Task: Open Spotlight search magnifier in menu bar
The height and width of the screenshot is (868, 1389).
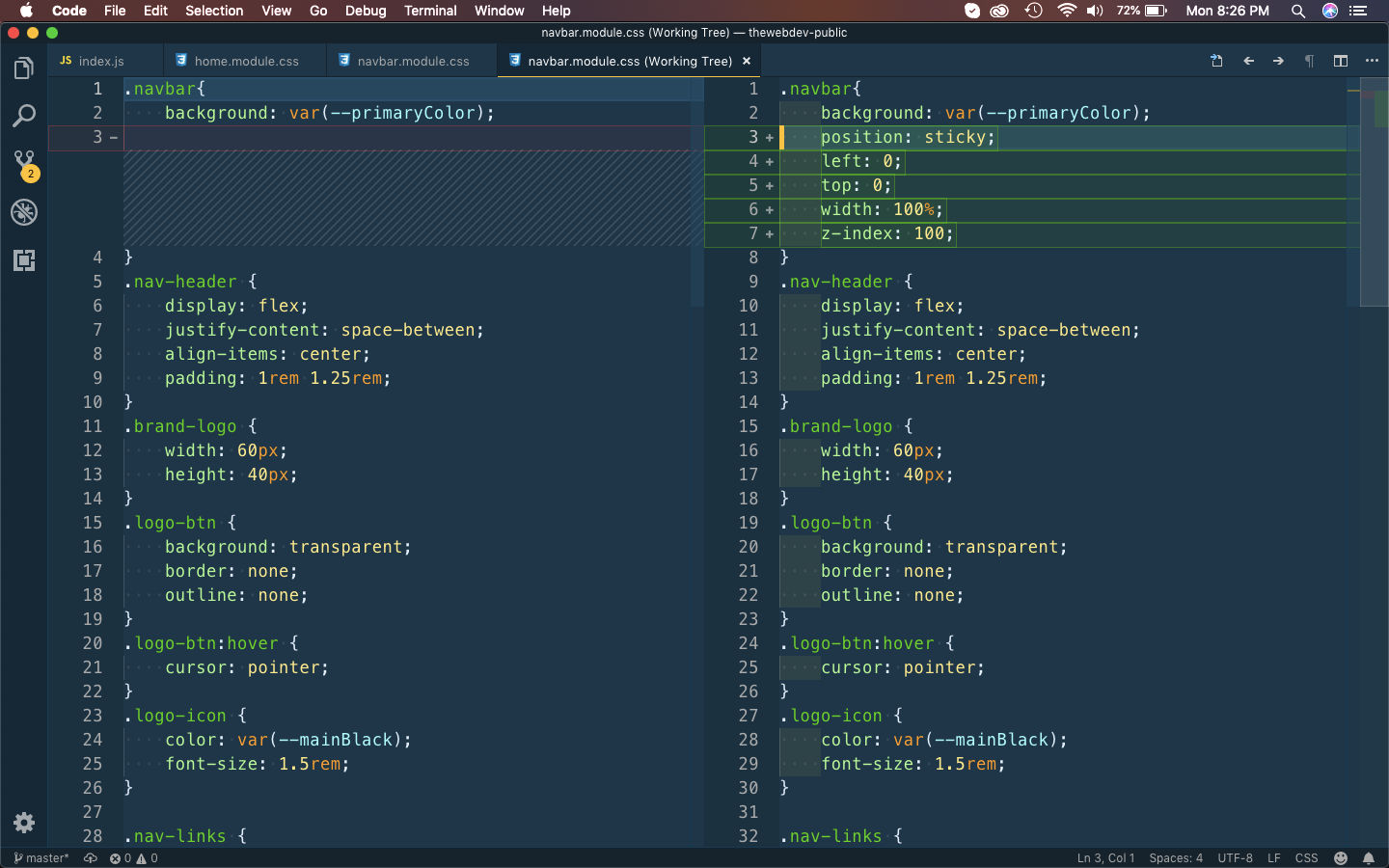Action: (x=1298, y=11)
